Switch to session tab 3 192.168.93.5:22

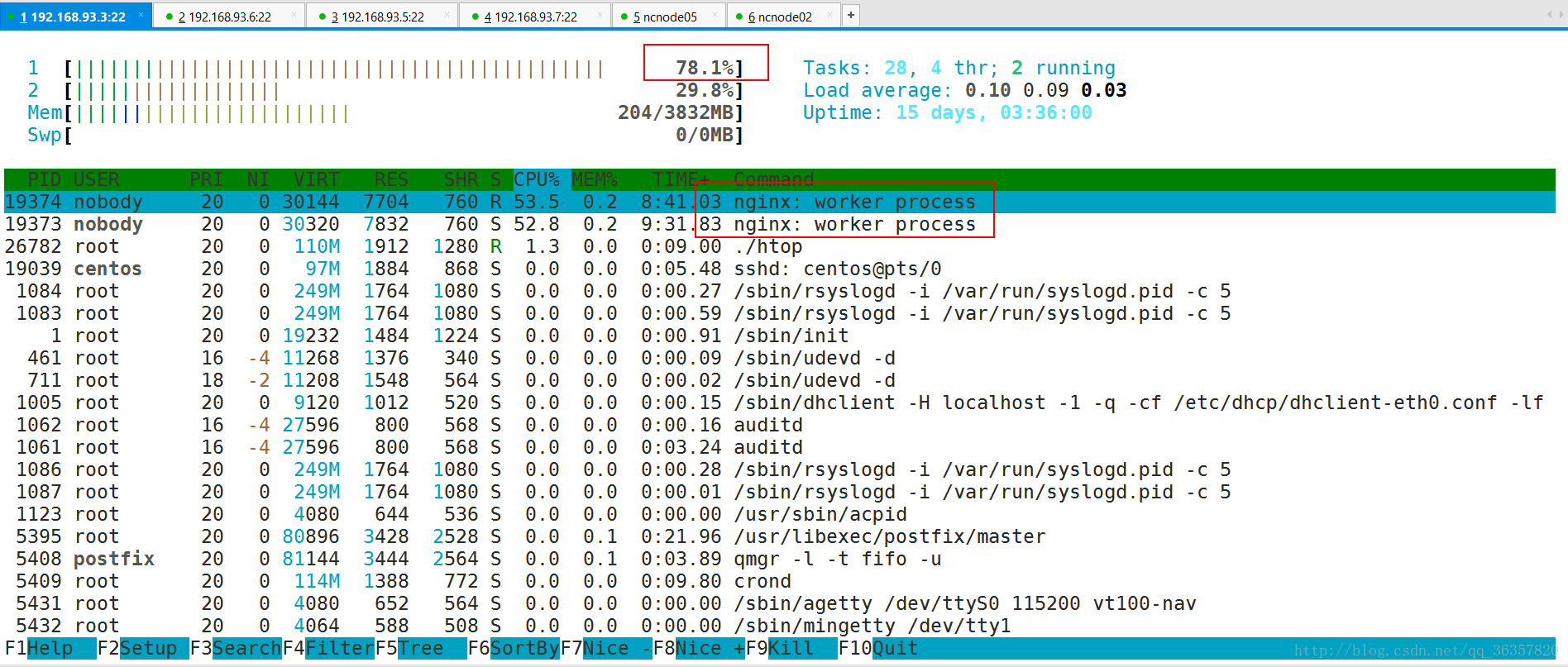coord(382,17)
